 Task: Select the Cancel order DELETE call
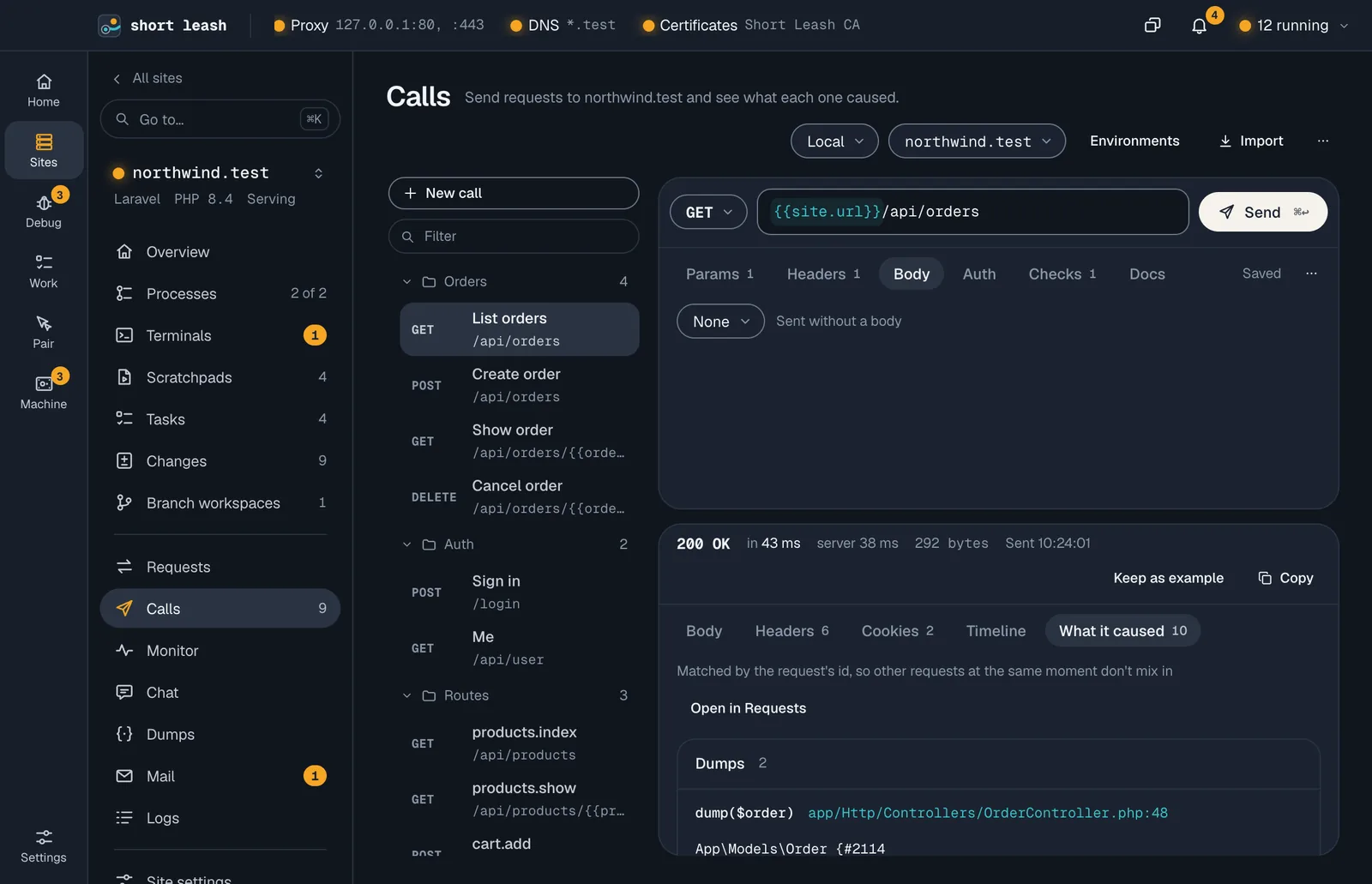tap(520, 496)
